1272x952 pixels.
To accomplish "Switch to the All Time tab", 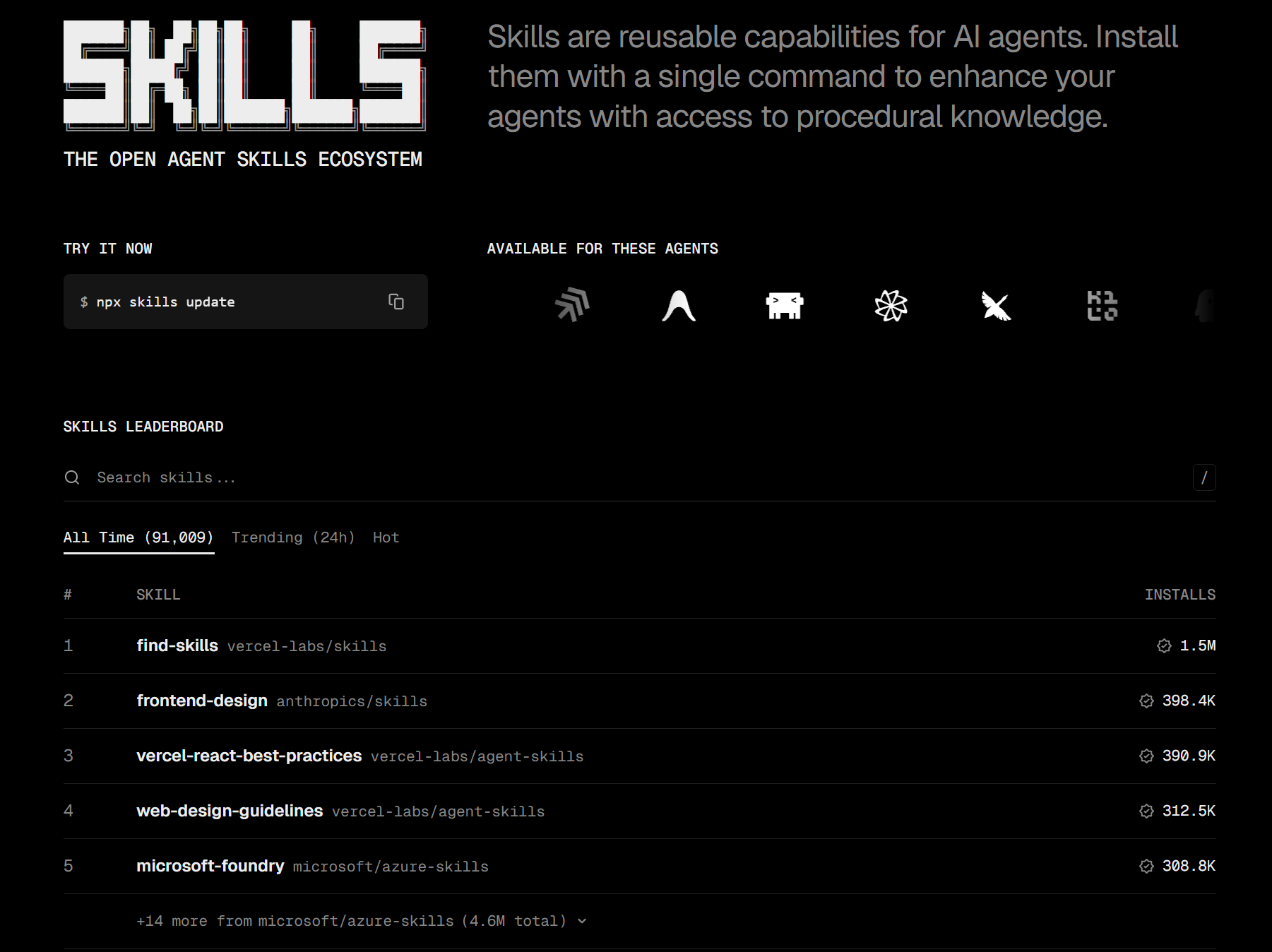I will coord(138,537).
